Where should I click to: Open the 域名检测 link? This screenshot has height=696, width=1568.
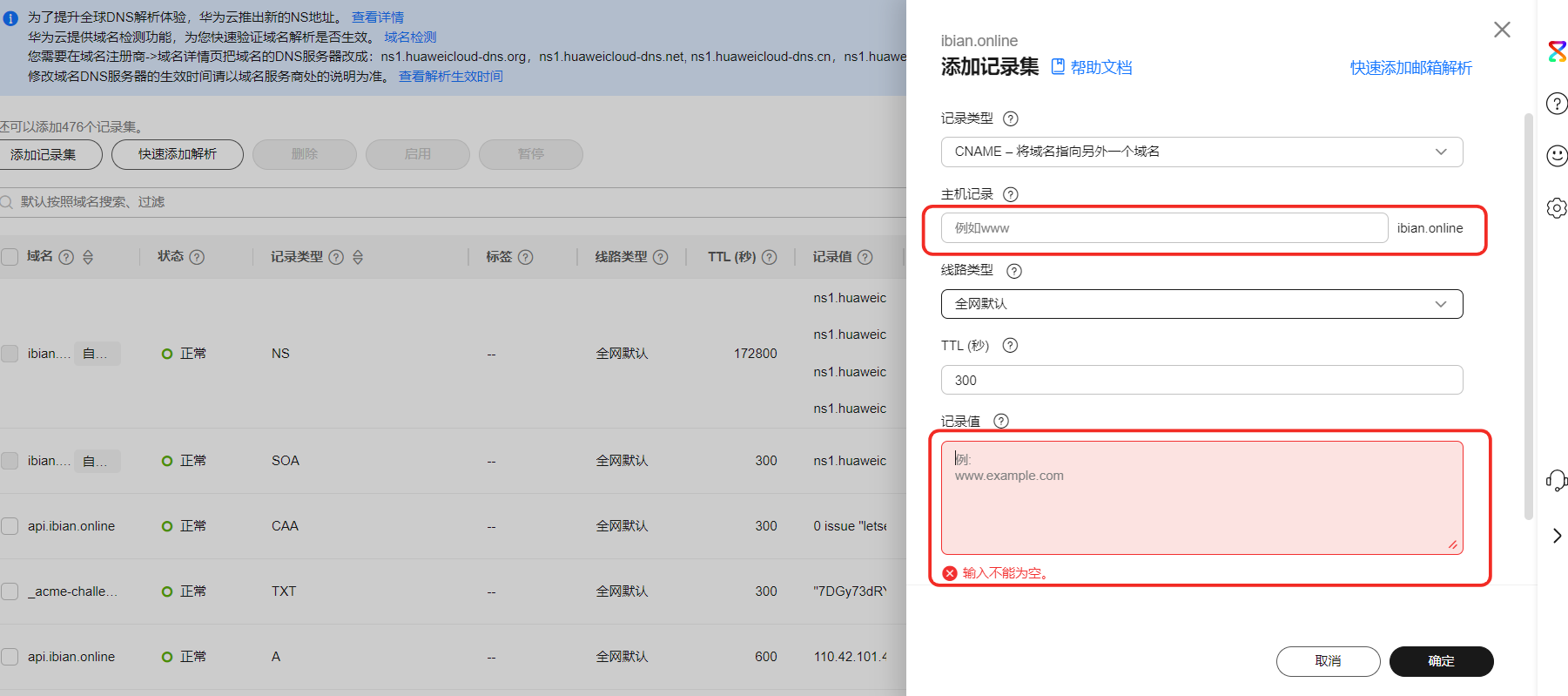tap(410, 37)
